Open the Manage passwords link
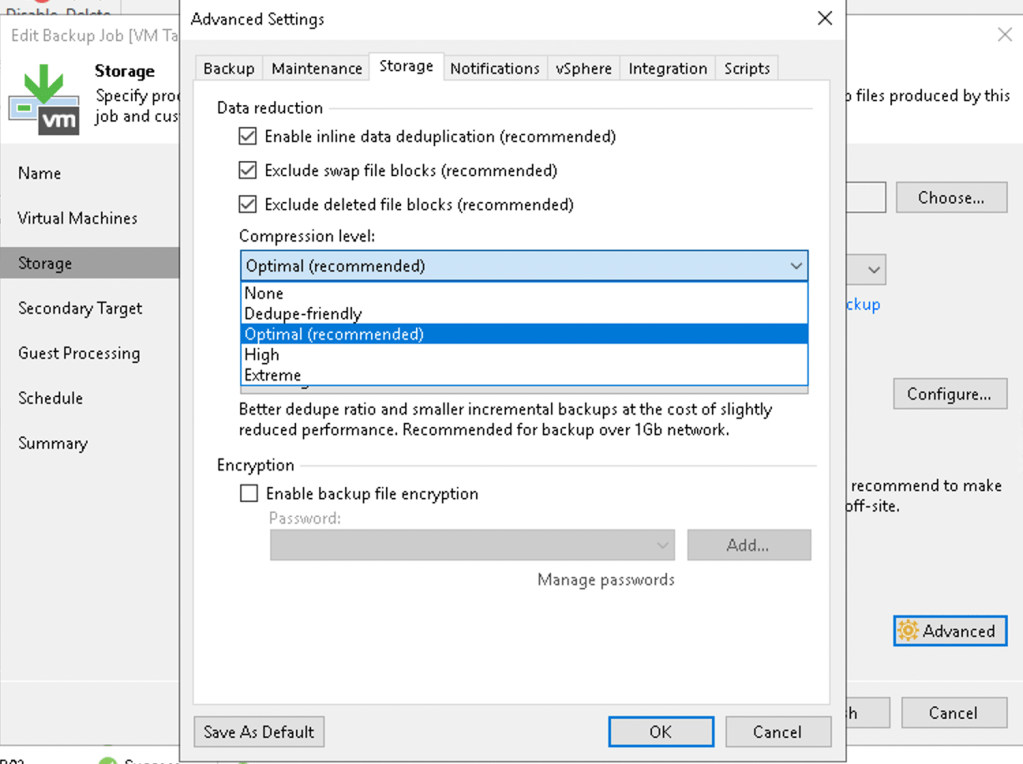Image resolution: width=1023 pixels, height=764 pixels. [605, 579]
